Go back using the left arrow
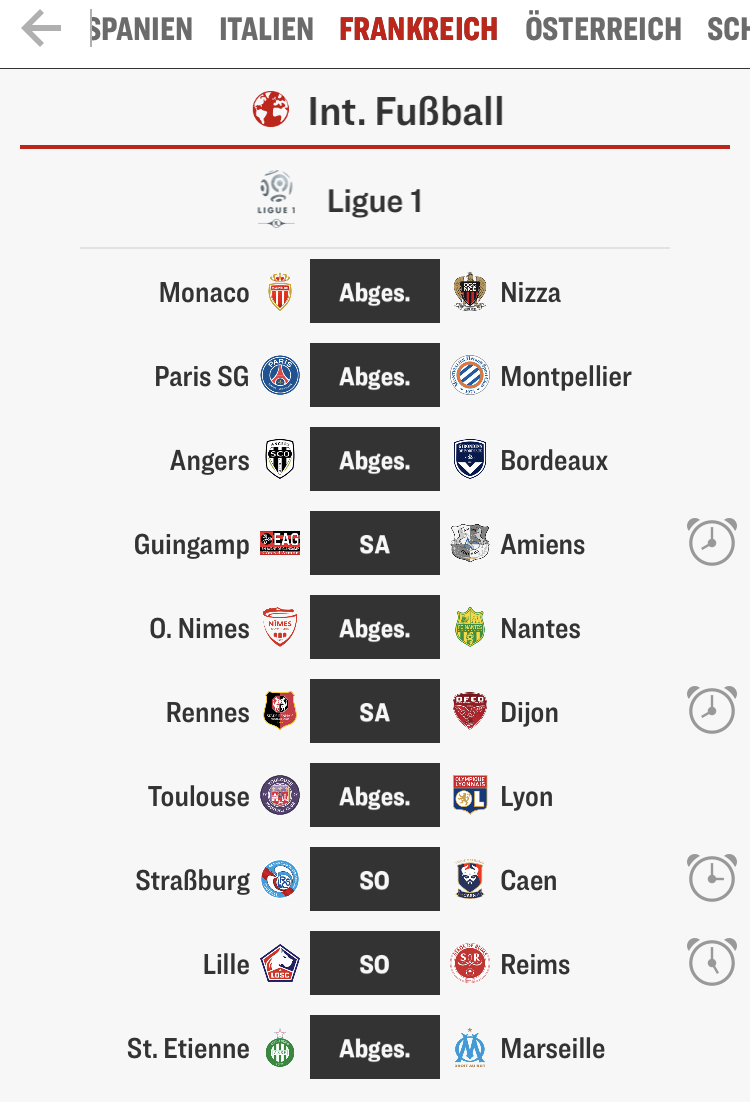The width and height of the screenshot is (750, 1102). (41, 29)
